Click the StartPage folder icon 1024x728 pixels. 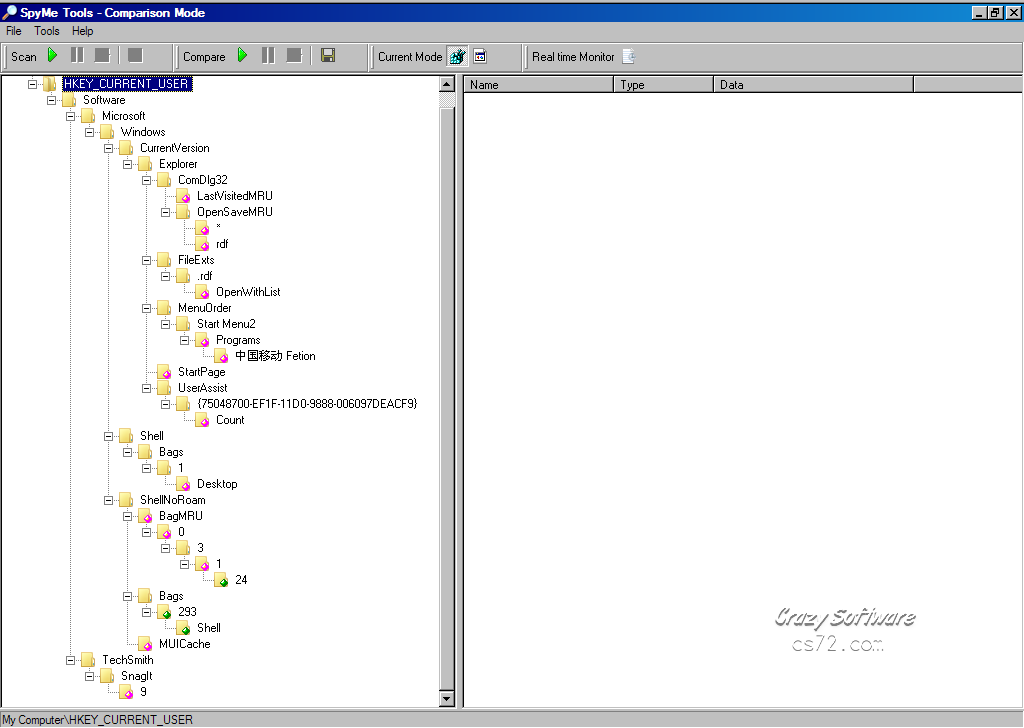(164, 372)
